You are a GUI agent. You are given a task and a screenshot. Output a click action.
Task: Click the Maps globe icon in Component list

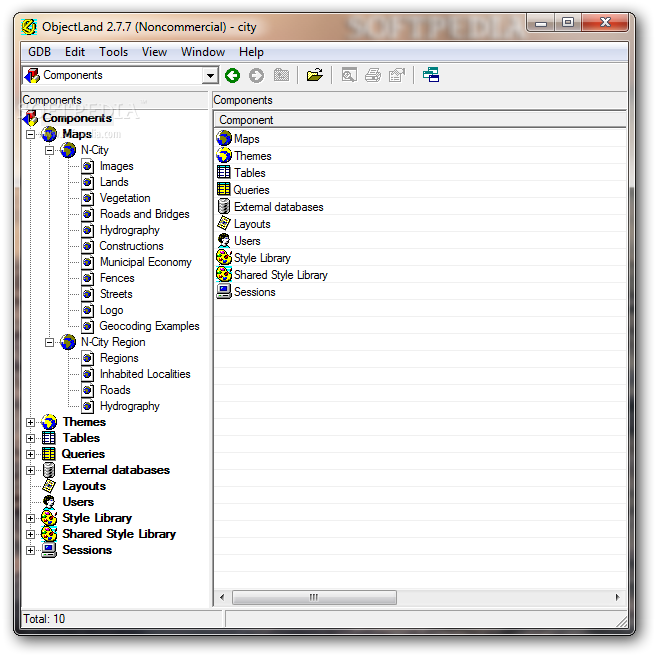click(224, 138)
